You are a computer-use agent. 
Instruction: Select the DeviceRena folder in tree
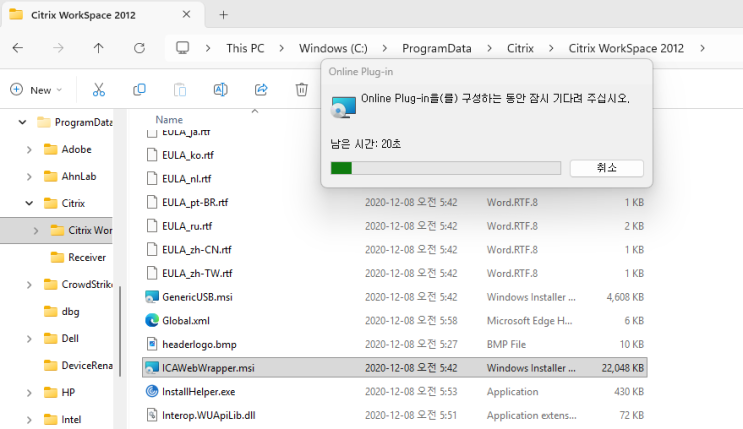[78, 365]
